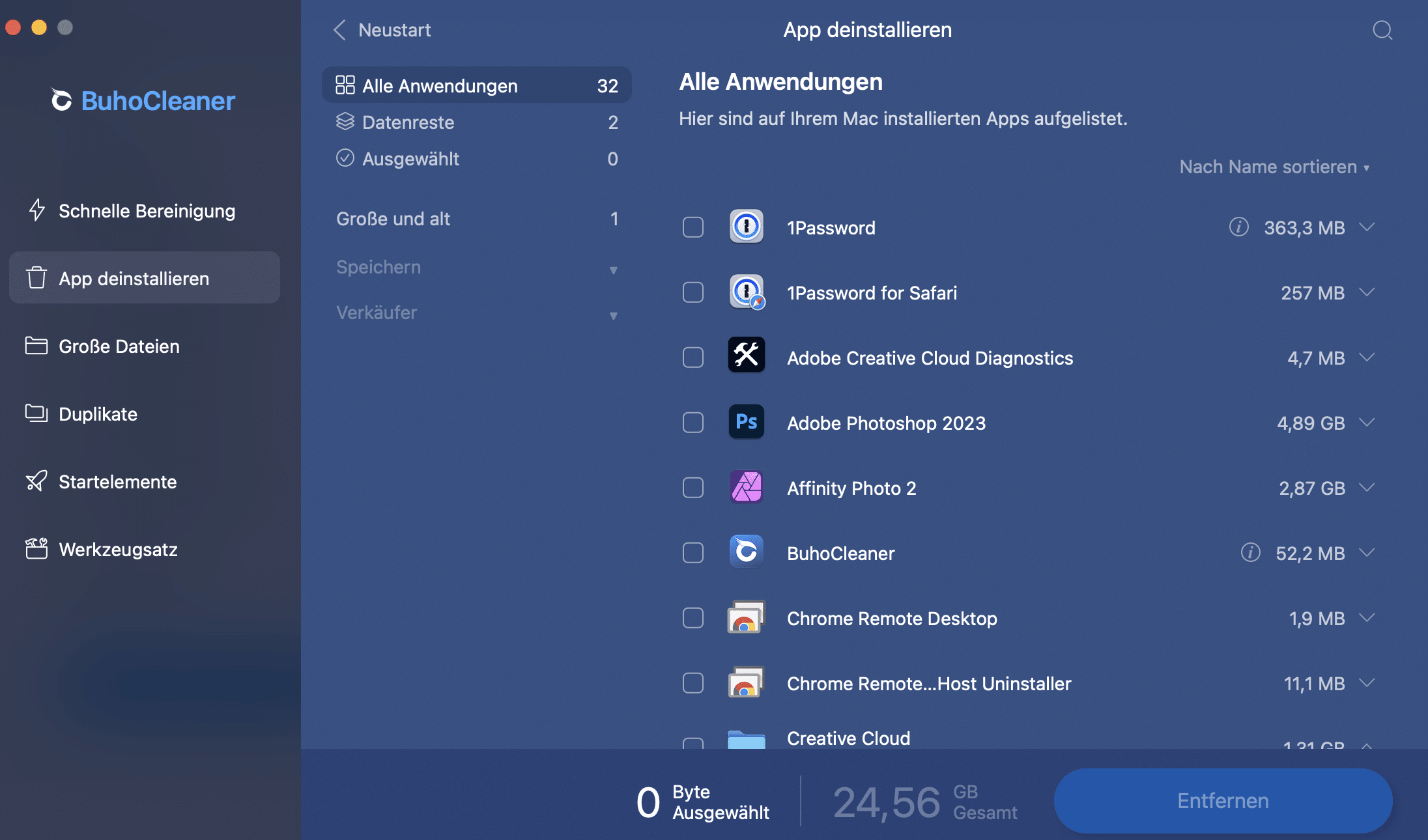This screenshot has height=840, width=1428.
Task: Click the 257 MB size value
Action: pos(1313,292)
